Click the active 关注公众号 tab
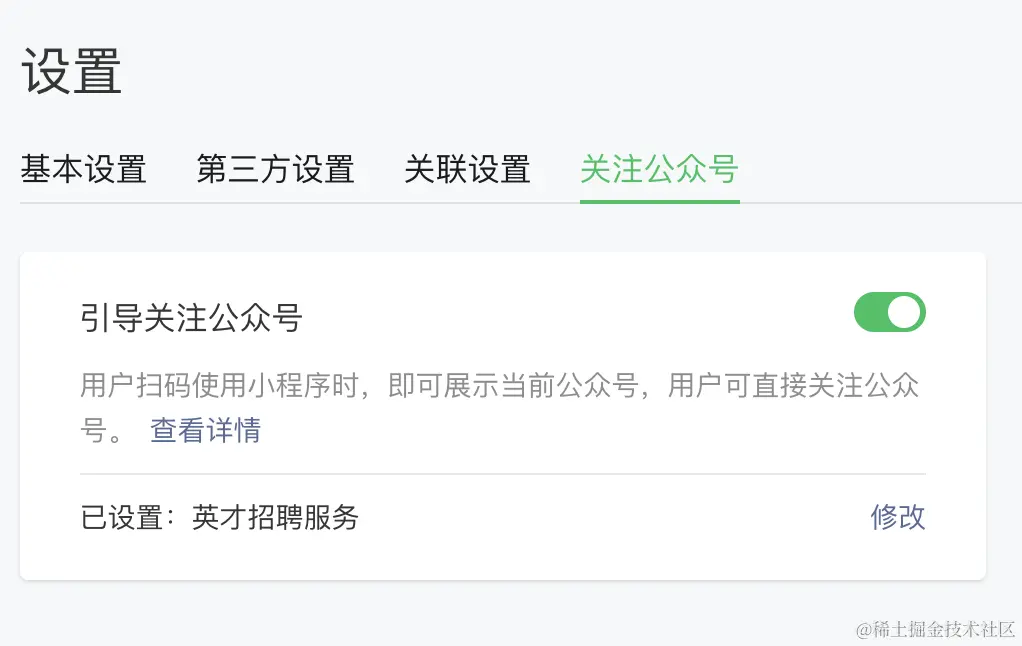The height and width of the screenshot is (646, 1022). click(x=660, y=169)
